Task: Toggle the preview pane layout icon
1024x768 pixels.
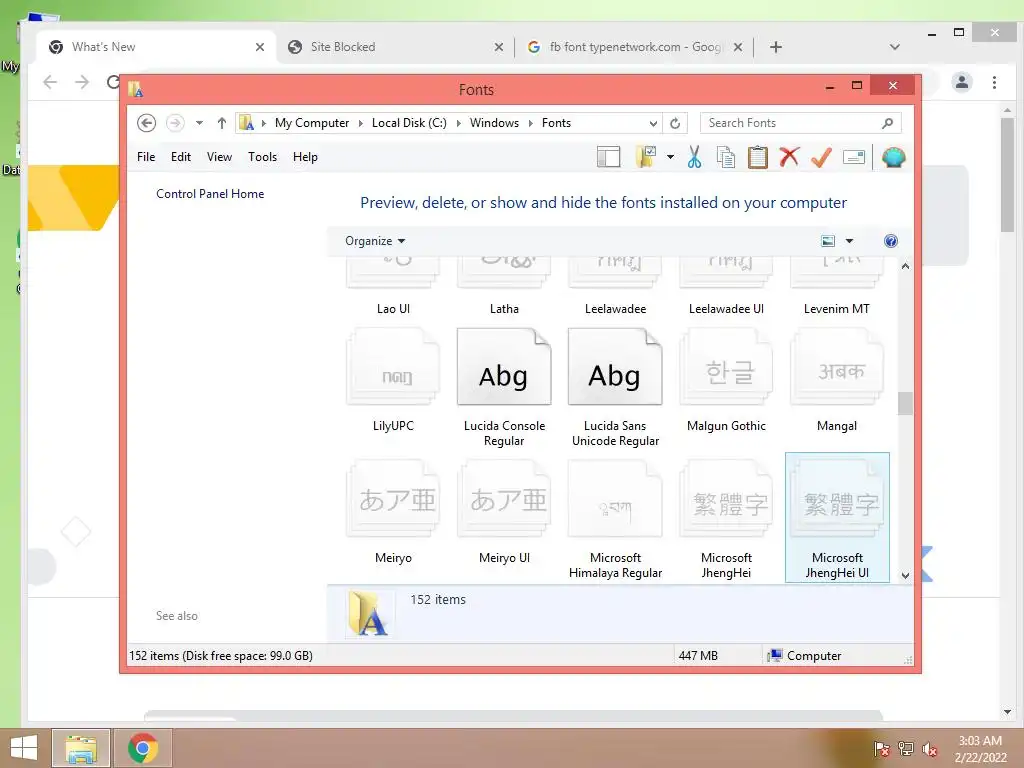Action: 608,157
